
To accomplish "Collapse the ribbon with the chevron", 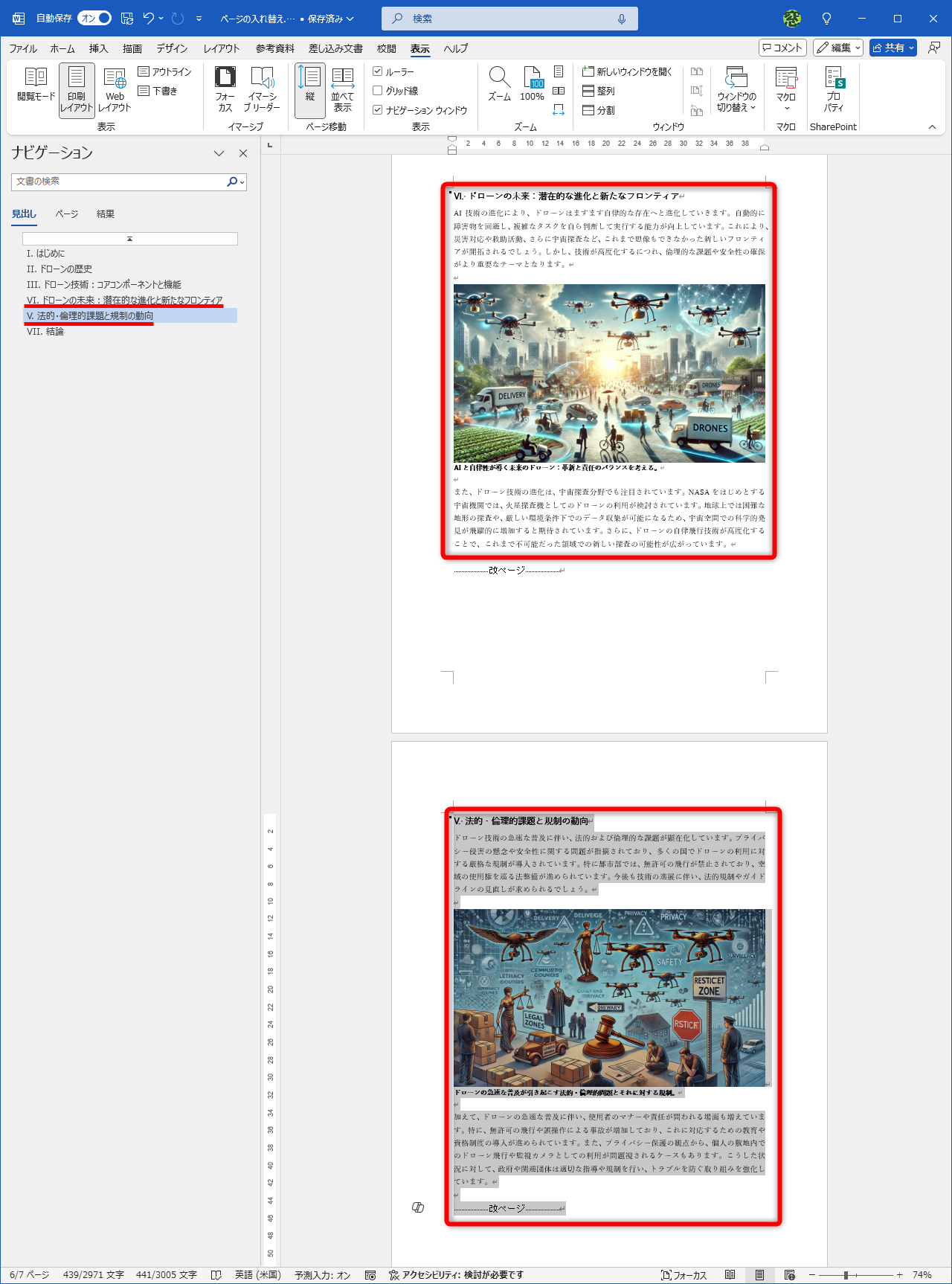I will tap(932, 127).
